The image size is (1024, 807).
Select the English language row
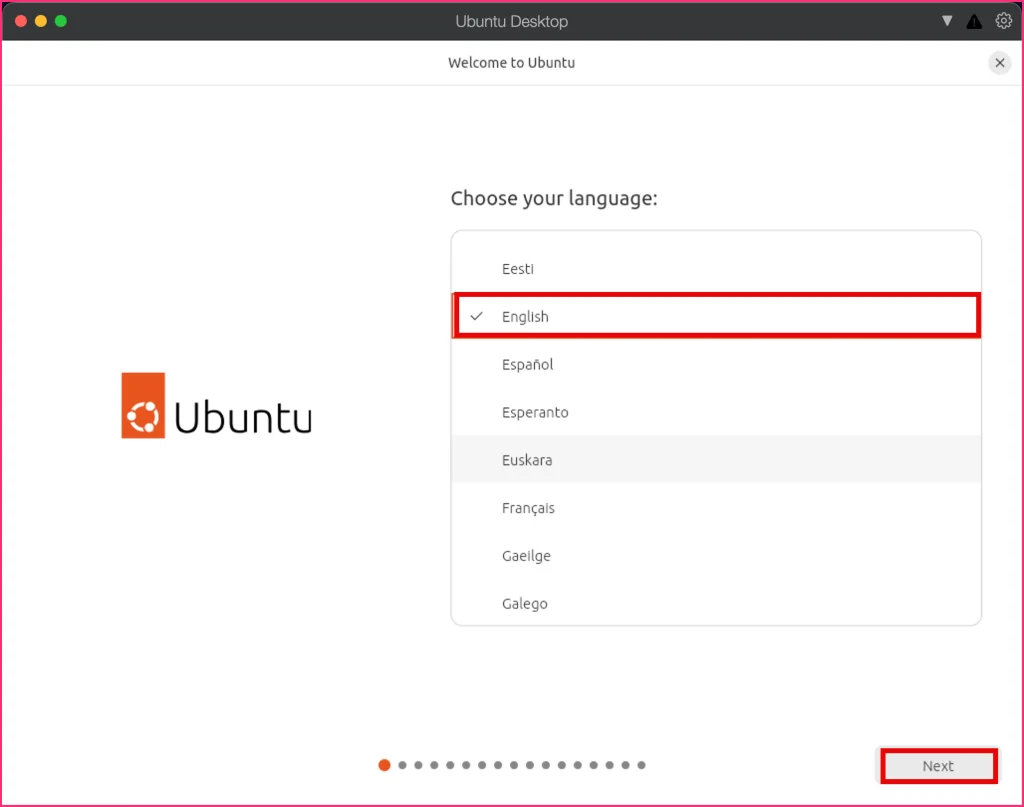coord(716,316)
